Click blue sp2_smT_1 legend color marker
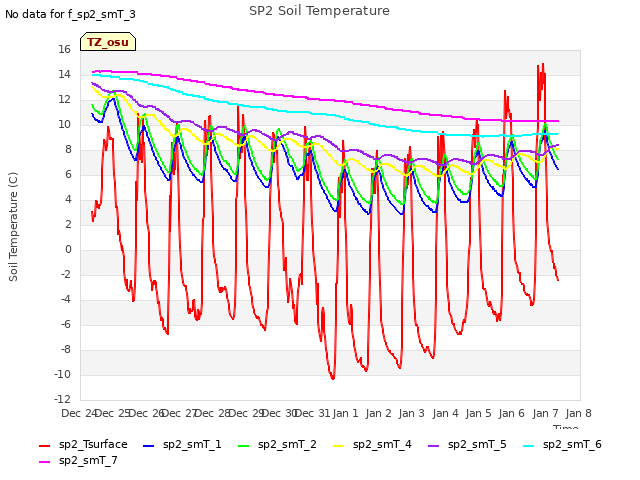The width and height of the screenshot is (640, 480). coord(149,446)
